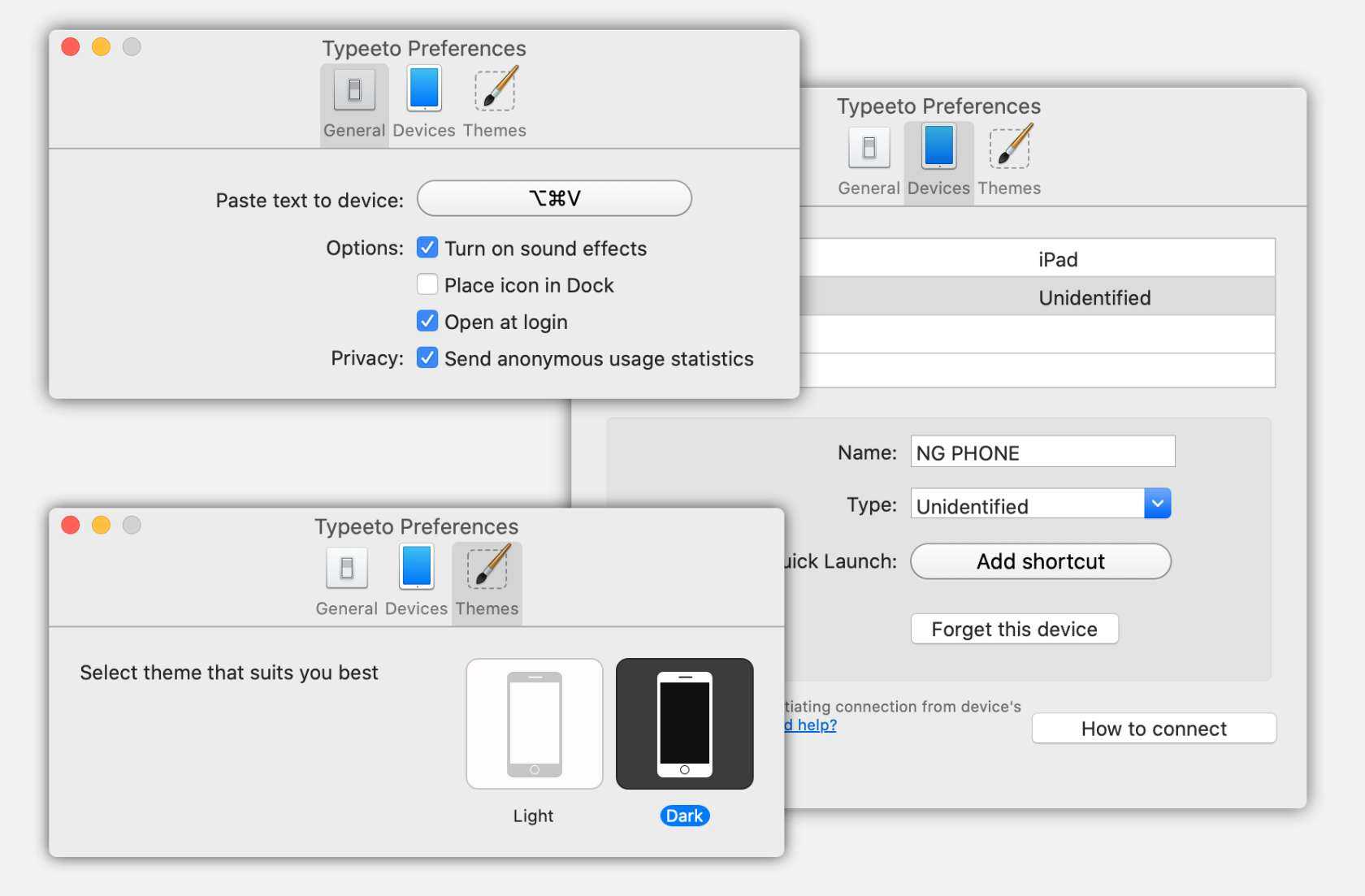This screenshot has height=896, width=1365.
Task: Select Themes paintbrush icon in top-left window
Action: [495, 89]
